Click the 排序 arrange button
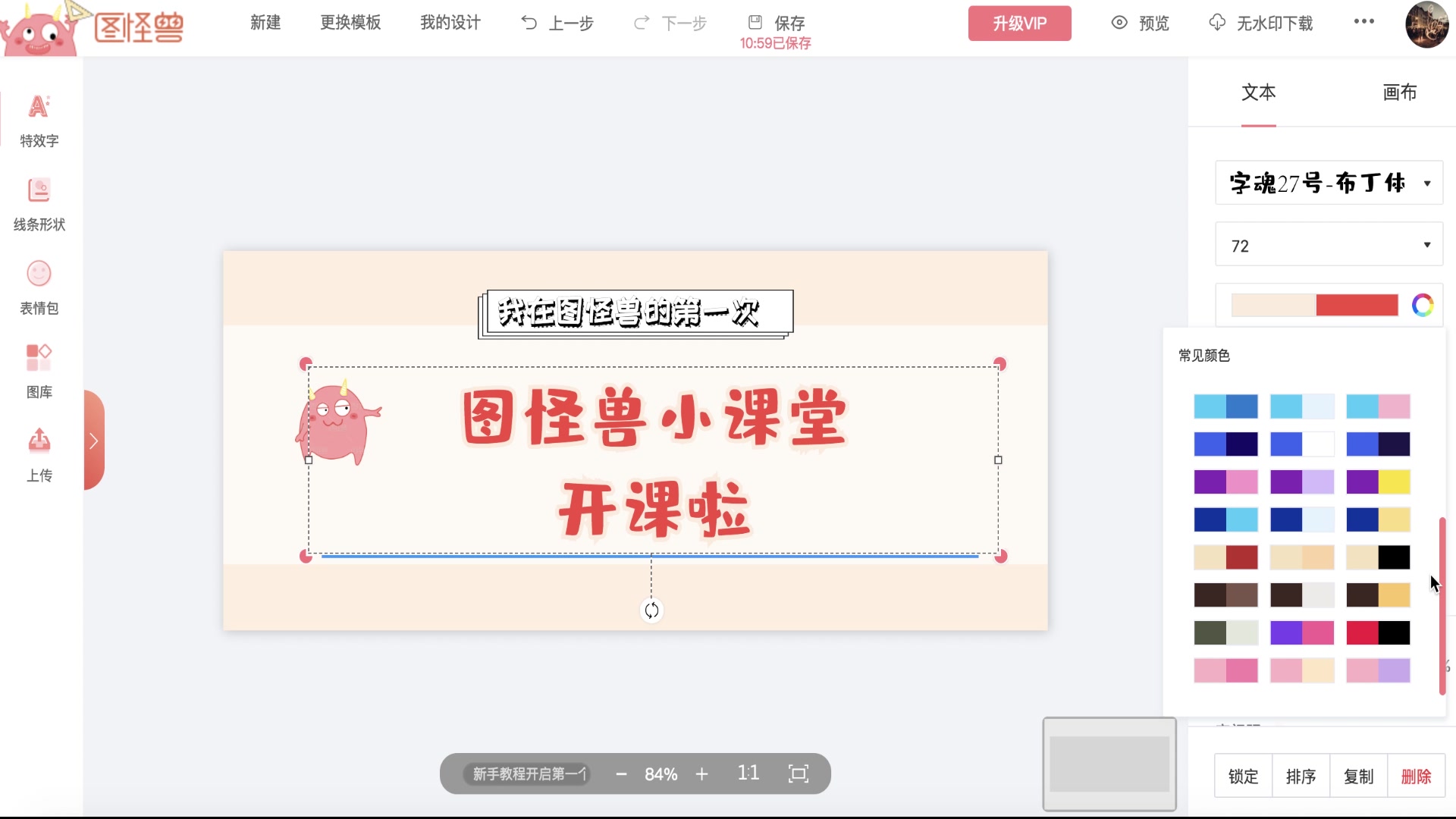The width and height of the screenshot is (1456, 819). (x=1301, y=776)
